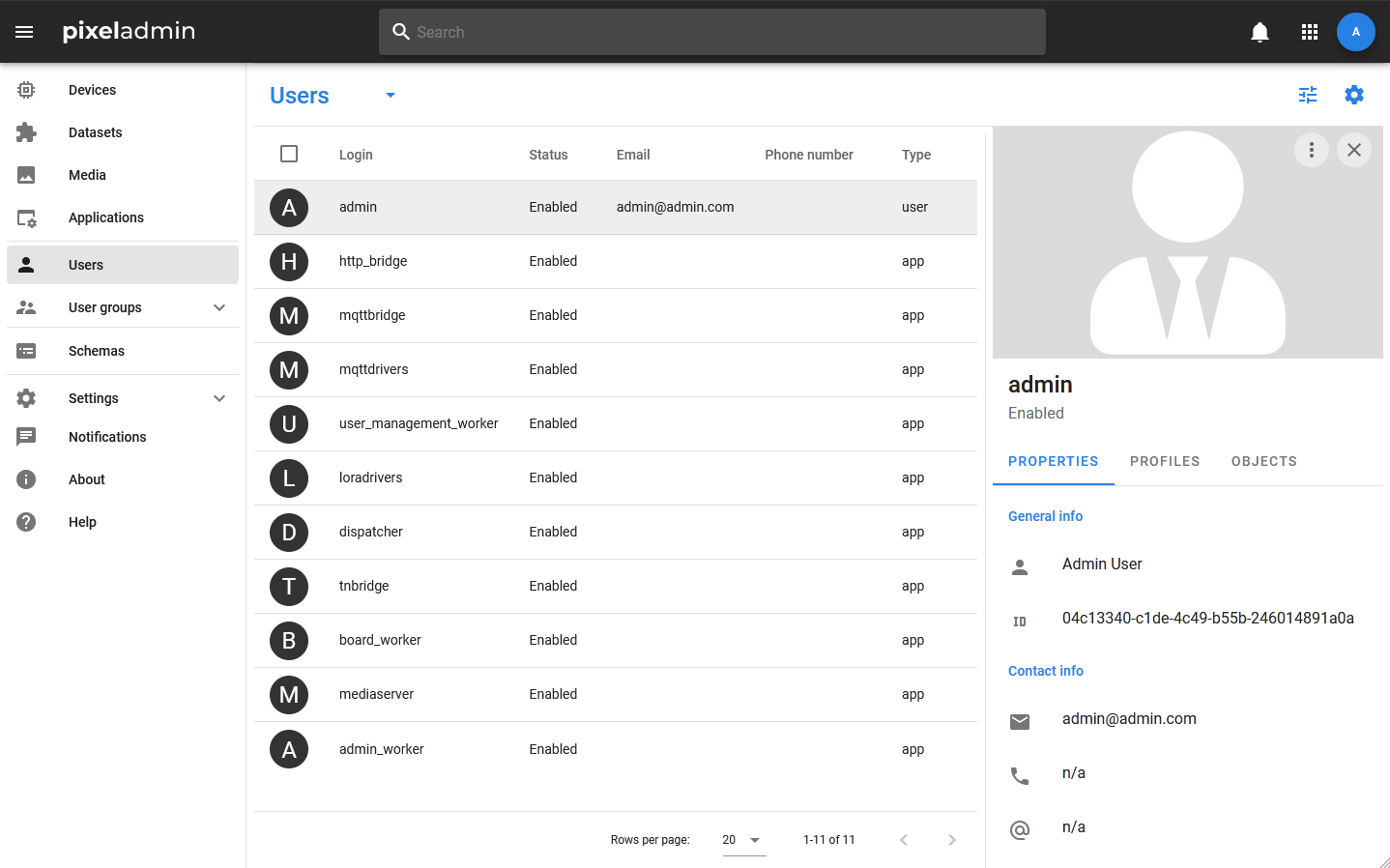Open the filter sliders icon
This screenshot has height=868, width=1390.
(x=1308, y=95)
